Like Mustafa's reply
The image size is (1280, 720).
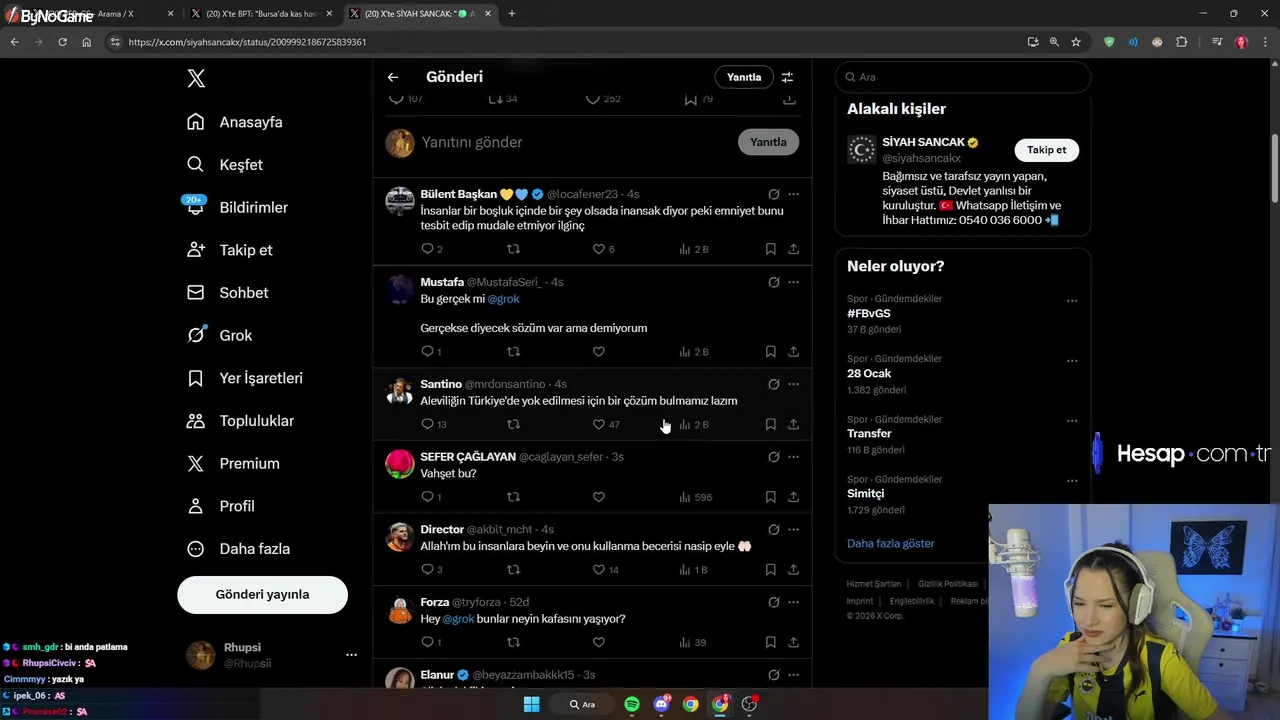click(x=599, y=352)
